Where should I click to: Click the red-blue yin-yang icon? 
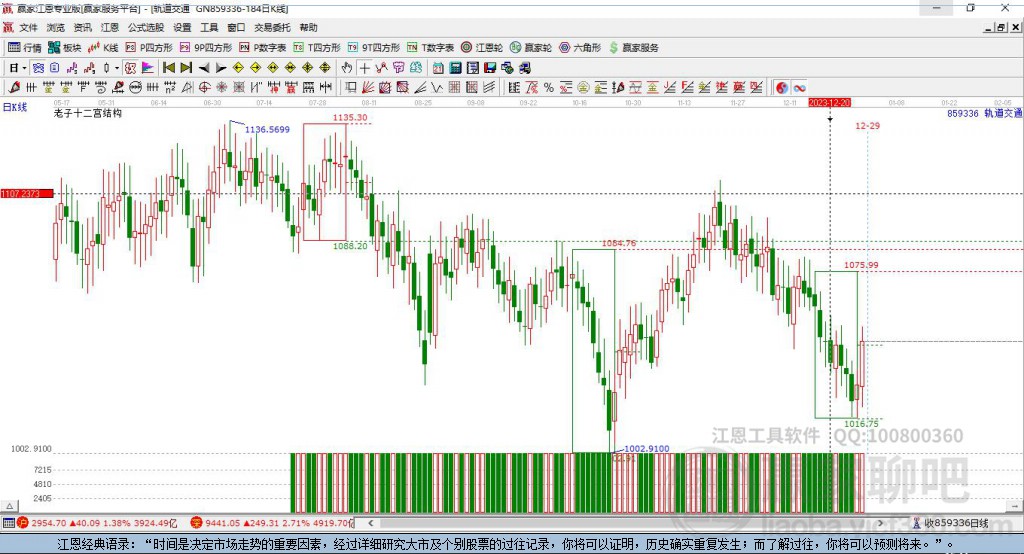click(x=782, y=88)
